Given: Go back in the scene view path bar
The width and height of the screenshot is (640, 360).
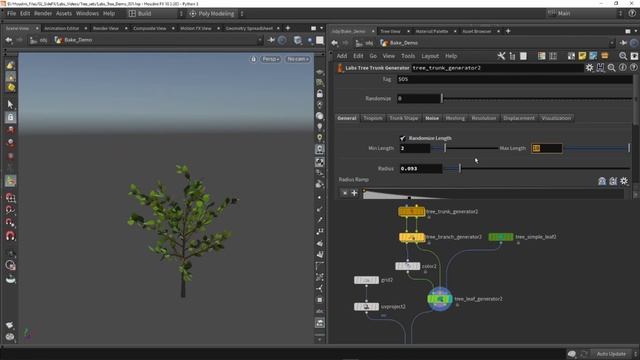Looking at the screenshot, I should click(9, 40).
